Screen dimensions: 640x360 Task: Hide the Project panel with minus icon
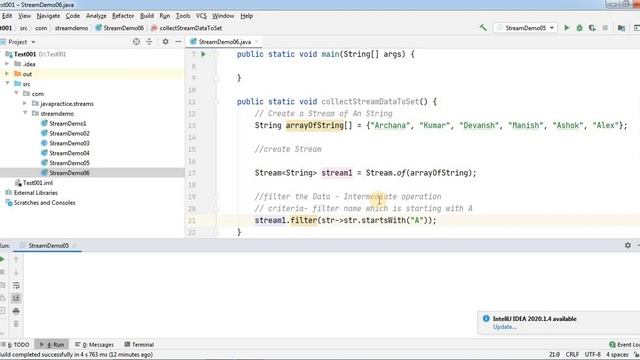click(x=178, y=42)
